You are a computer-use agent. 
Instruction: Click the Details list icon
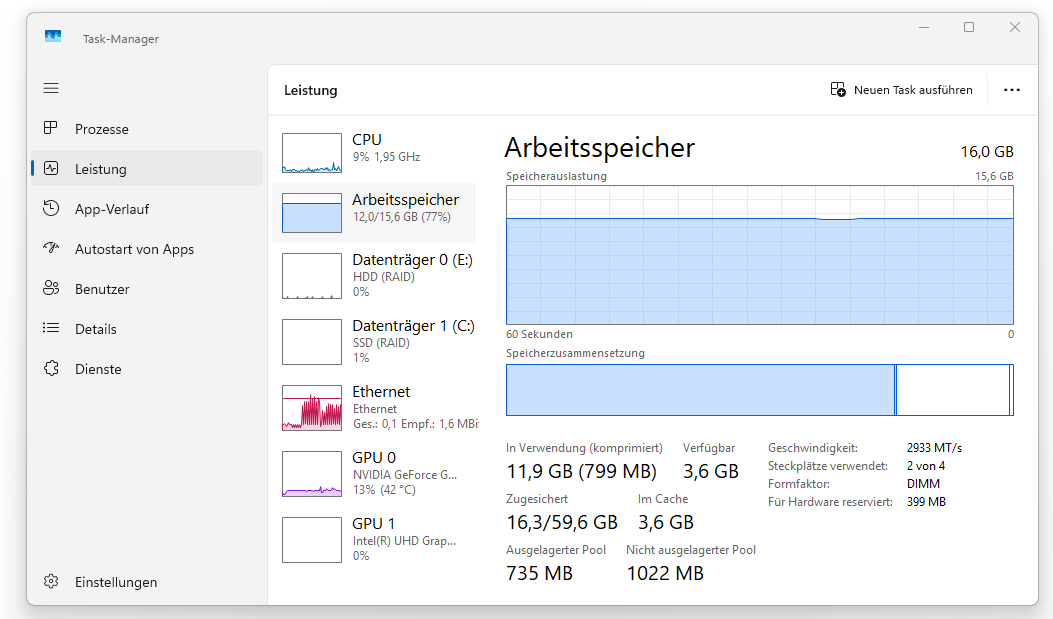(x=51, y=328)
